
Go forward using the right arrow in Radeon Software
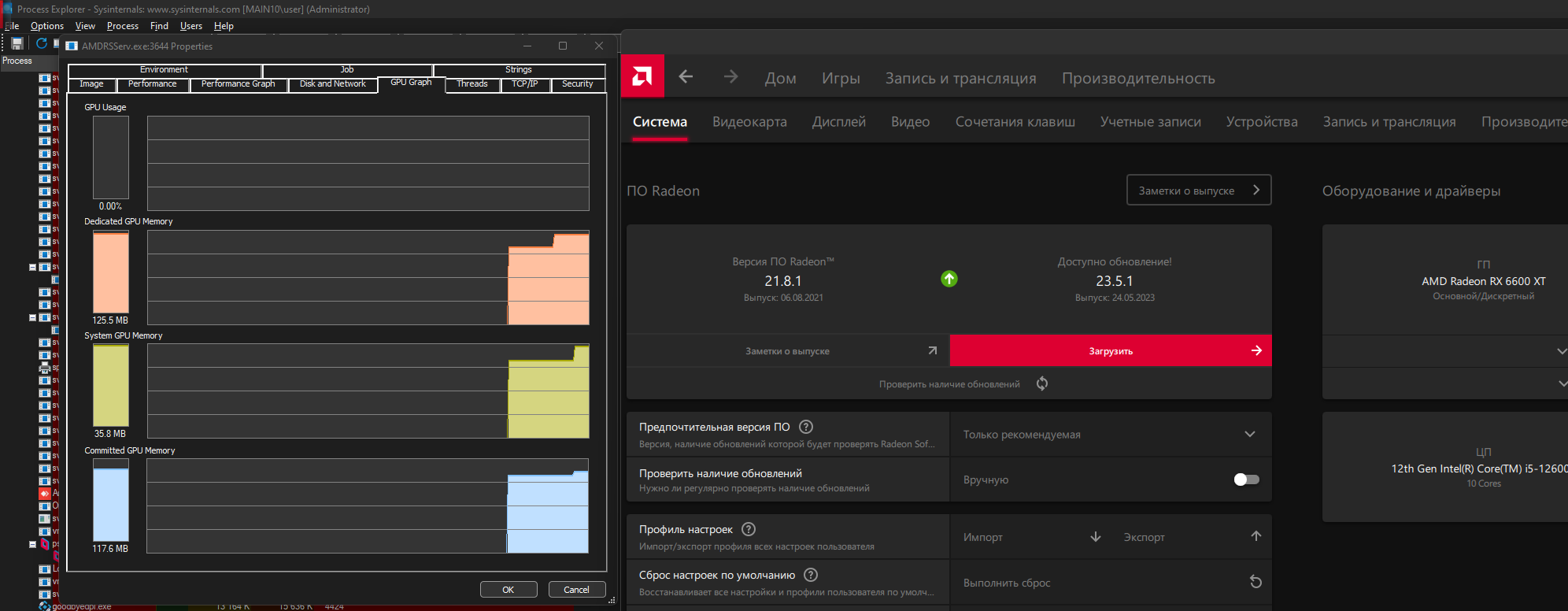pos(731,76)
